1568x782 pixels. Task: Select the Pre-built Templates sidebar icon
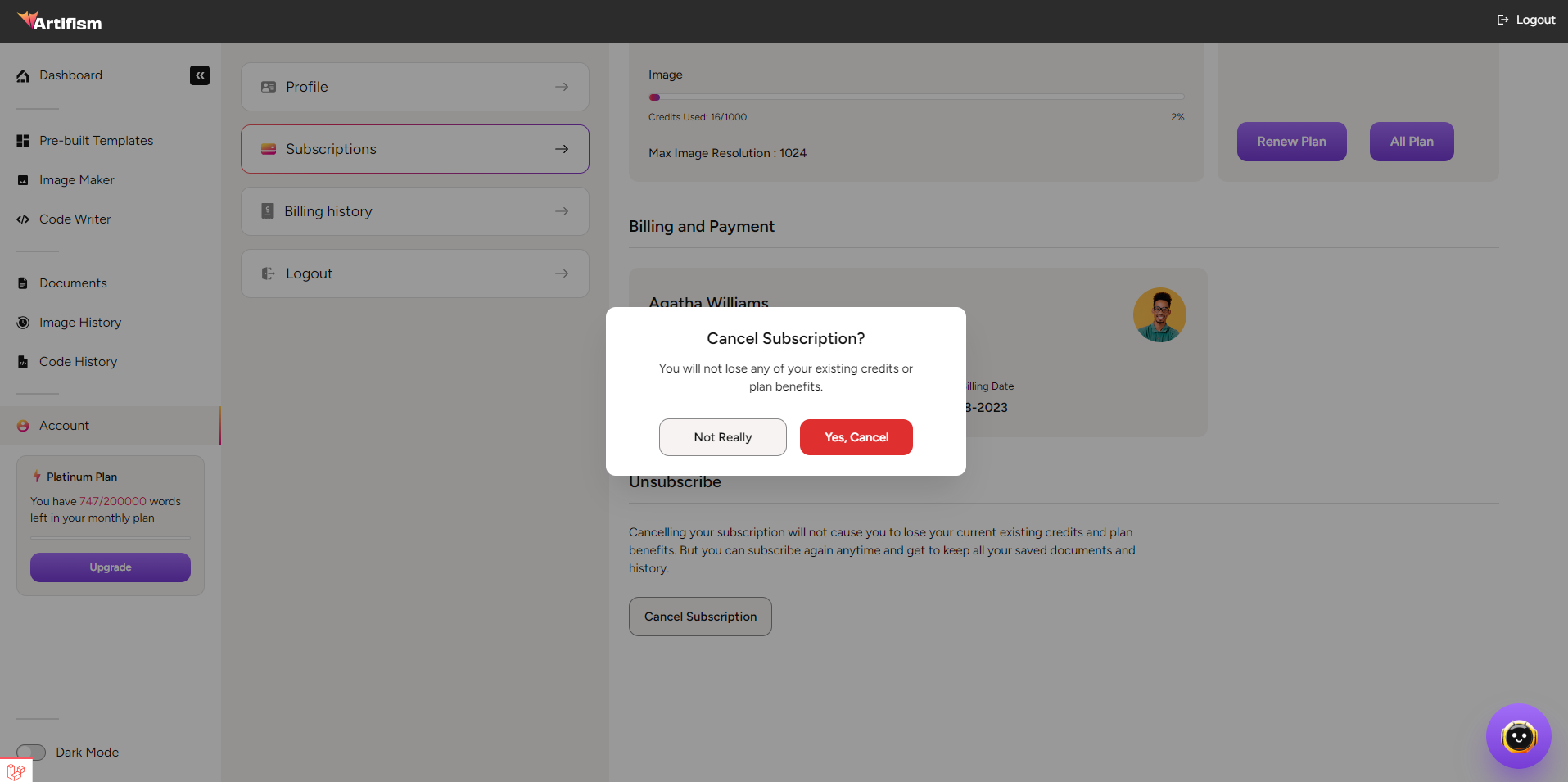23,140
